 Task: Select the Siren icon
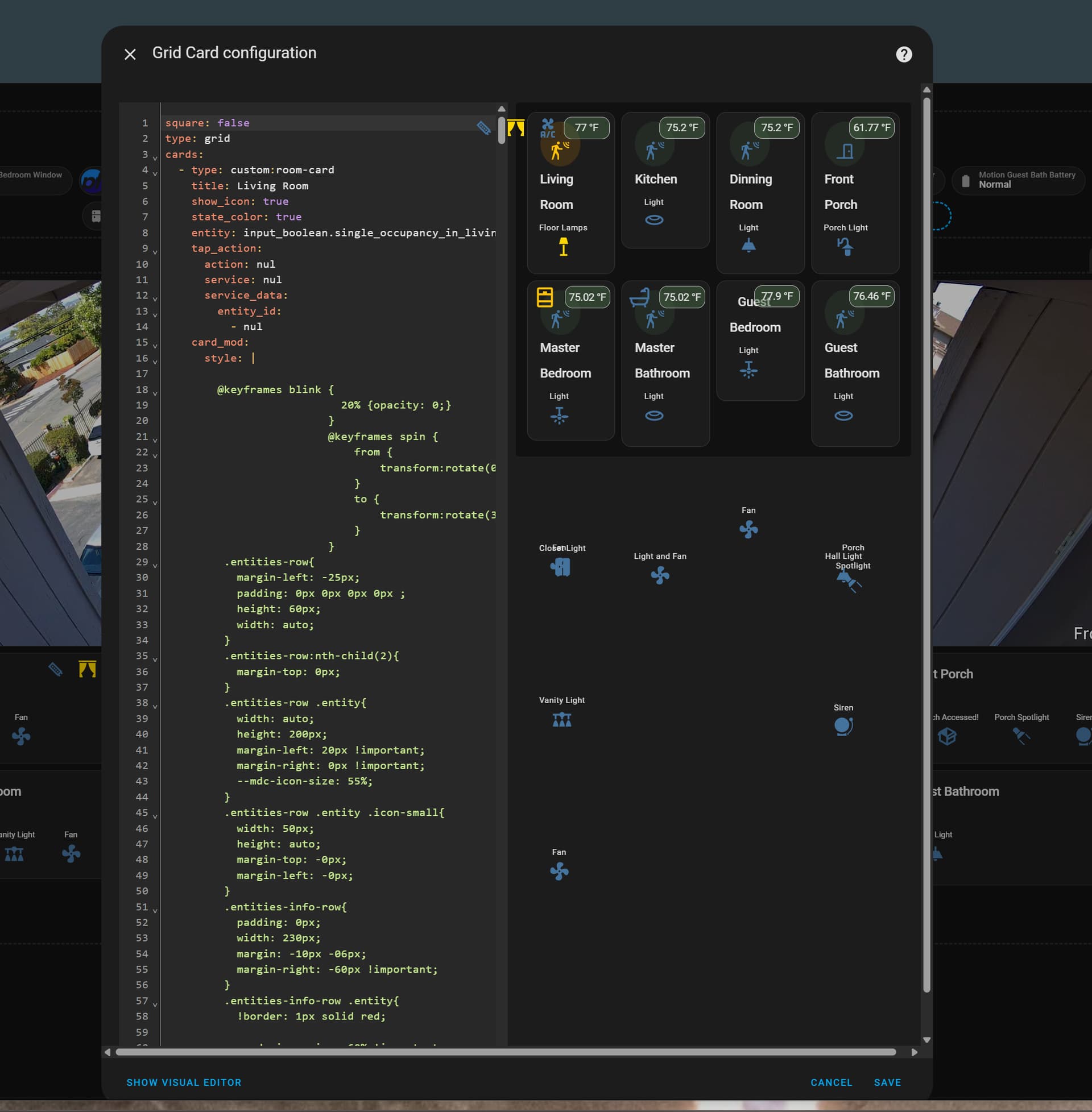tap(843, 725)
